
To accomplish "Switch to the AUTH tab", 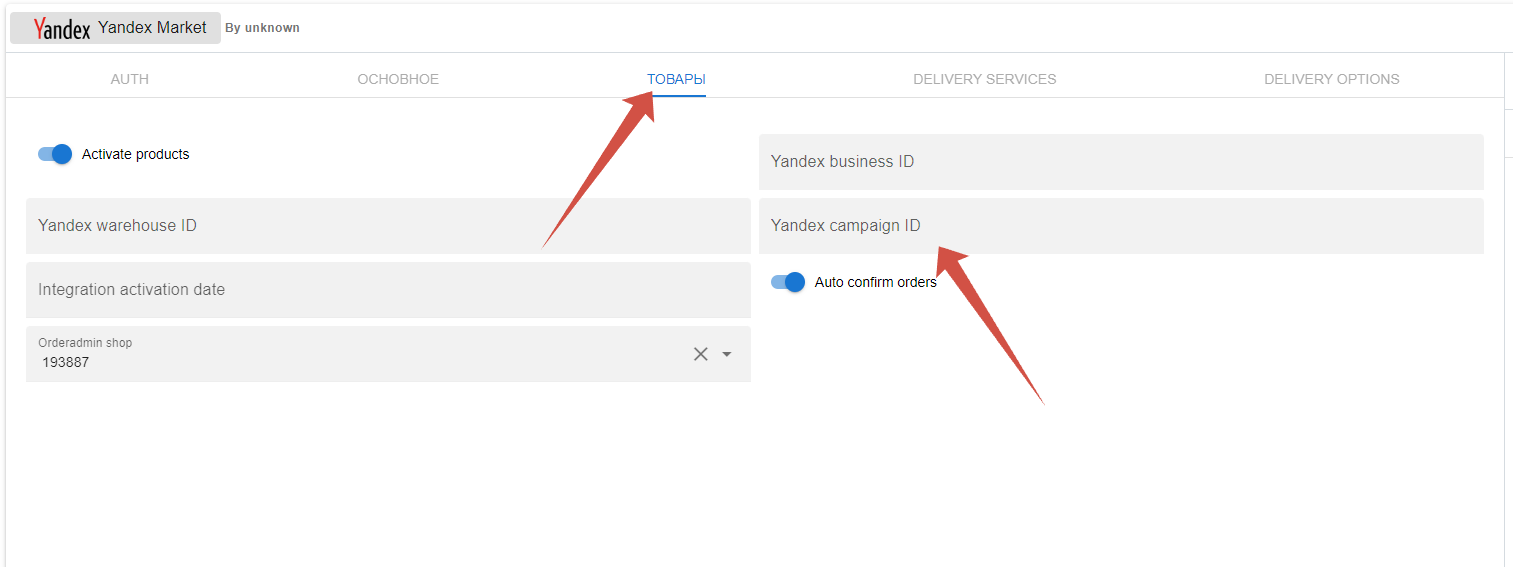I will pos(130,79).
